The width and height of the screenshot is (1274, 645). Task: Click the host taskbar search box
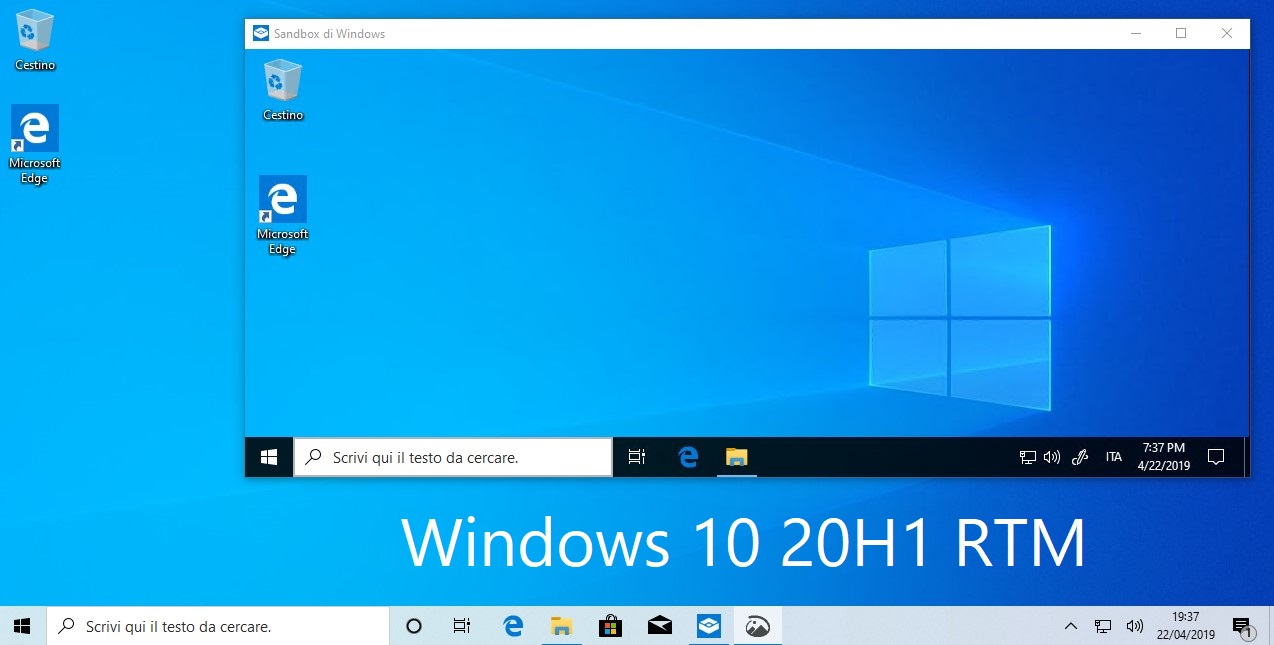tap(218, 626)
